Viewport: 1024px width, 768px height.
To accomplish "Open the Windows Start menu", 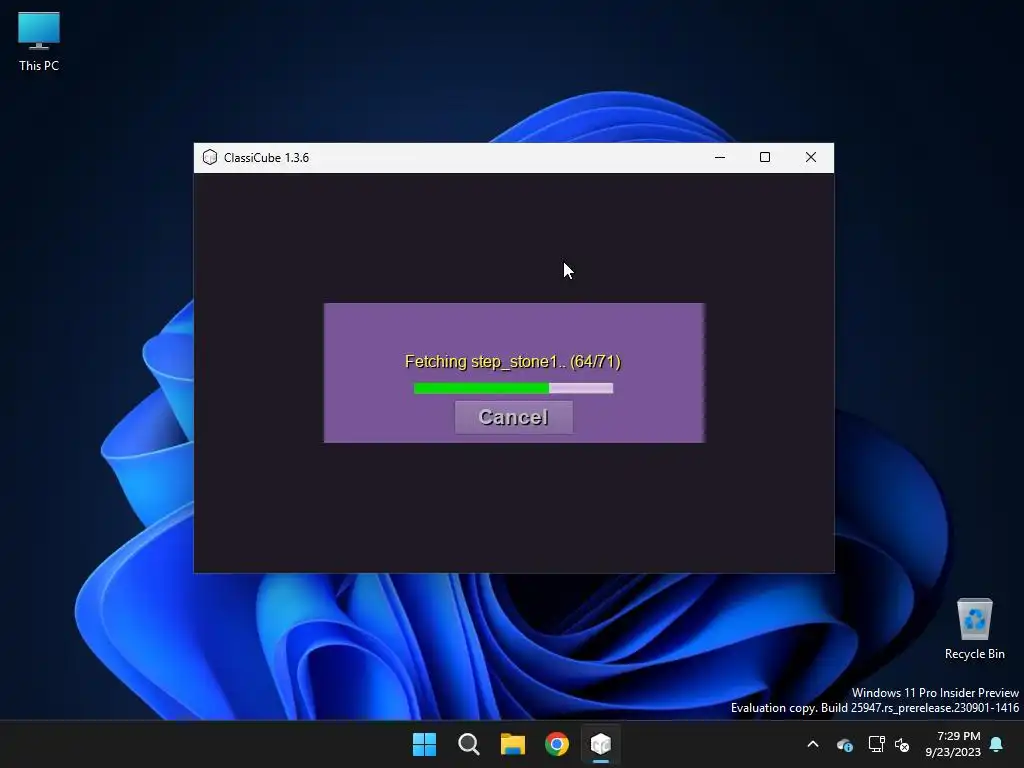I will [x=424, y=744].
